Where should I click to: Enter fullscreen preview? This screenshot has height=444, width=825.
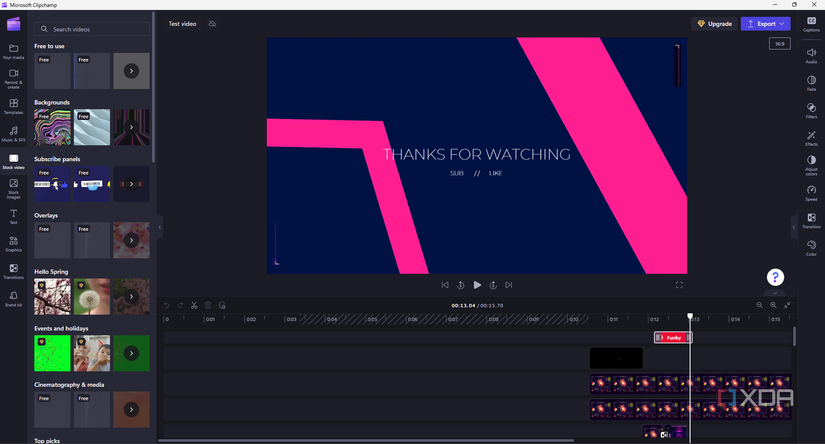(x=679, y=285)
